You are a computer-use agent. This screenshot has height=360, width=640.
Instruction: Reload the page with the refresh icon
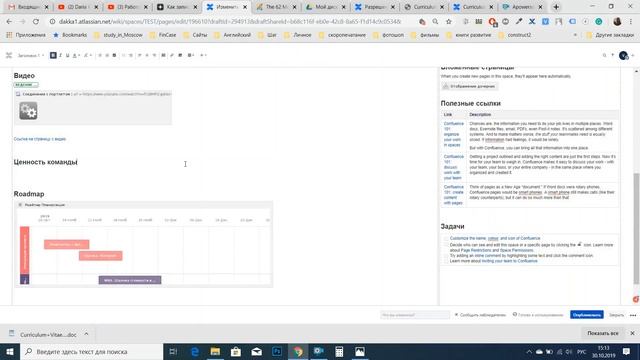click(36, 21)
